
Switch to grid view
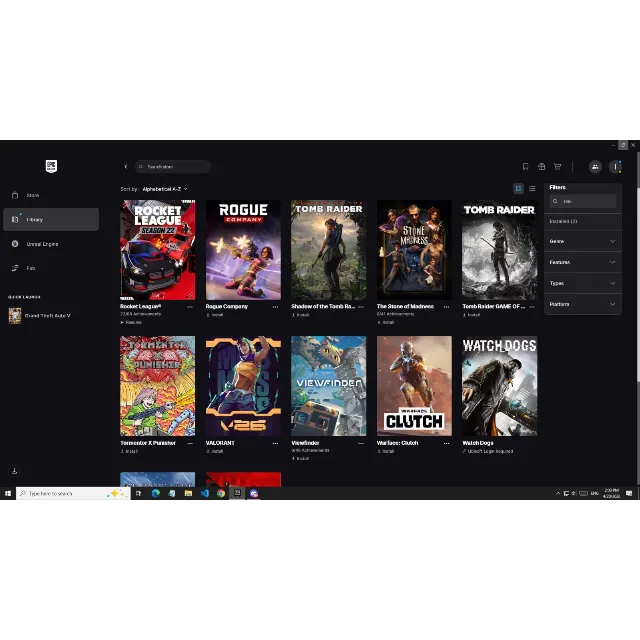pyautogui.click(x=518, y=189)
